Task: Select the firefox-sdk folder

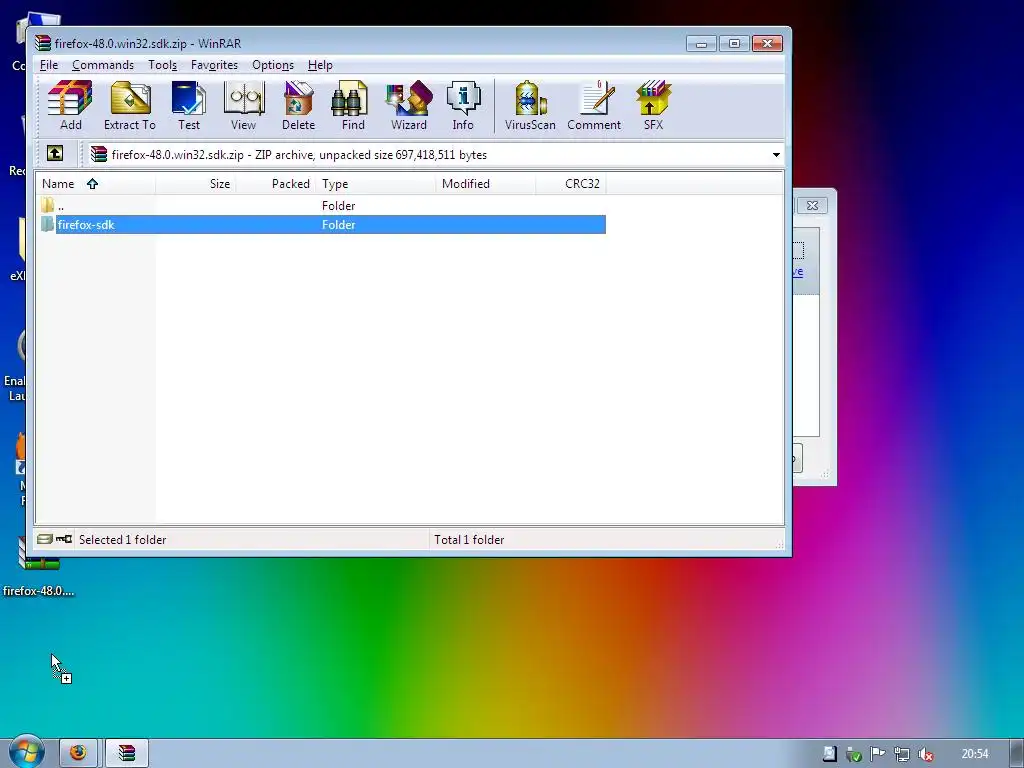Action: [x=323, y=225]
